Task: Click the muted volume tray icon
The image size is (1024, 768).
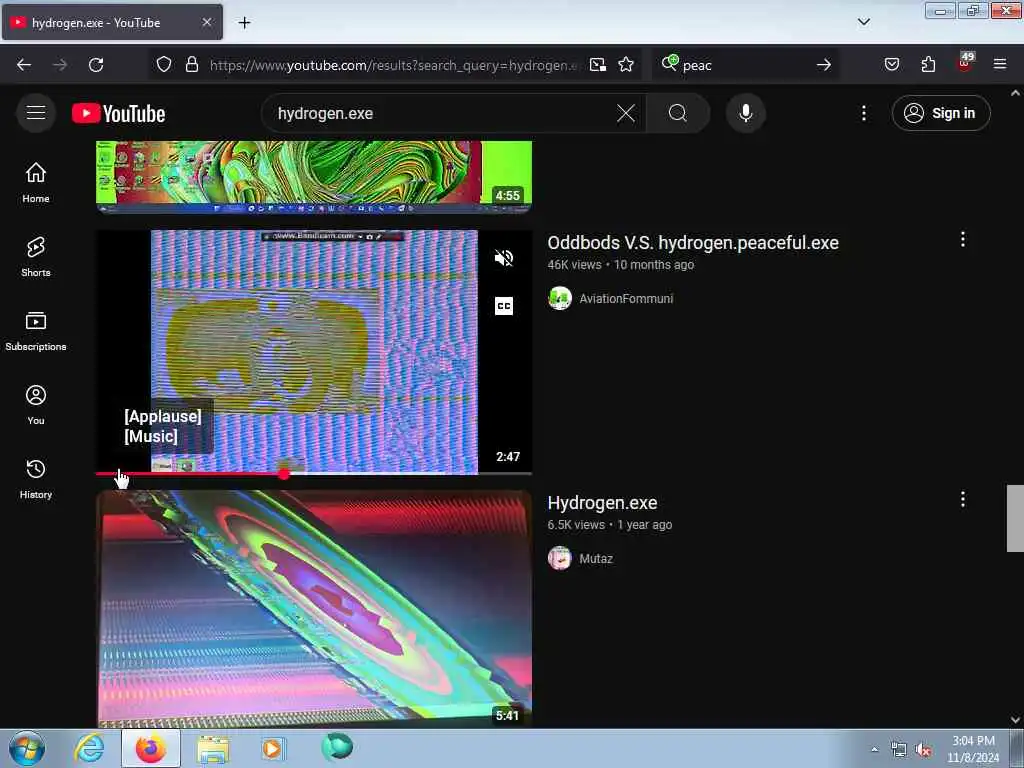Action: 923,750
